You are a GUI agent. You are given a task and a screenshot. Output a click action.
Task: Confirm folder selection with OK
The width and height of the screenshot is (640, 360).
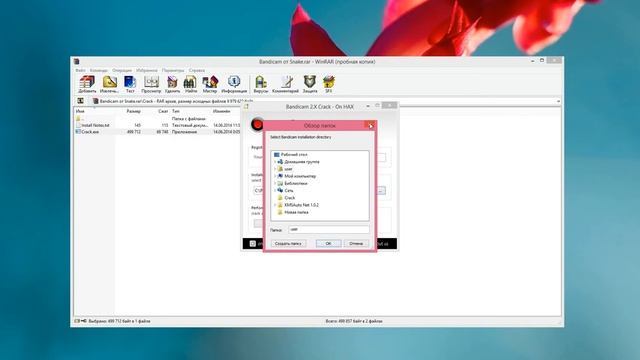tap(328, 243)
